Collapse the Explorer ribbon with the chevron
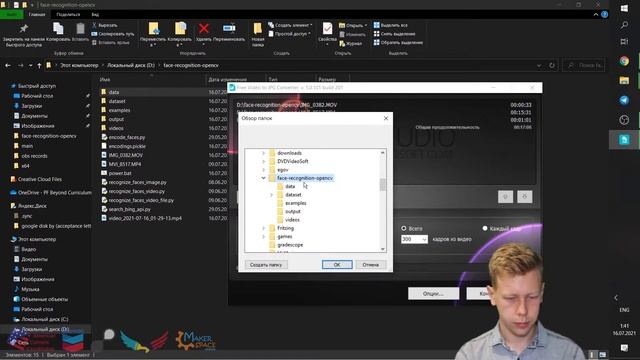Image resolution: width=640 pixels, height=360 pixels. pyautogui.click(x=596, y=14)
